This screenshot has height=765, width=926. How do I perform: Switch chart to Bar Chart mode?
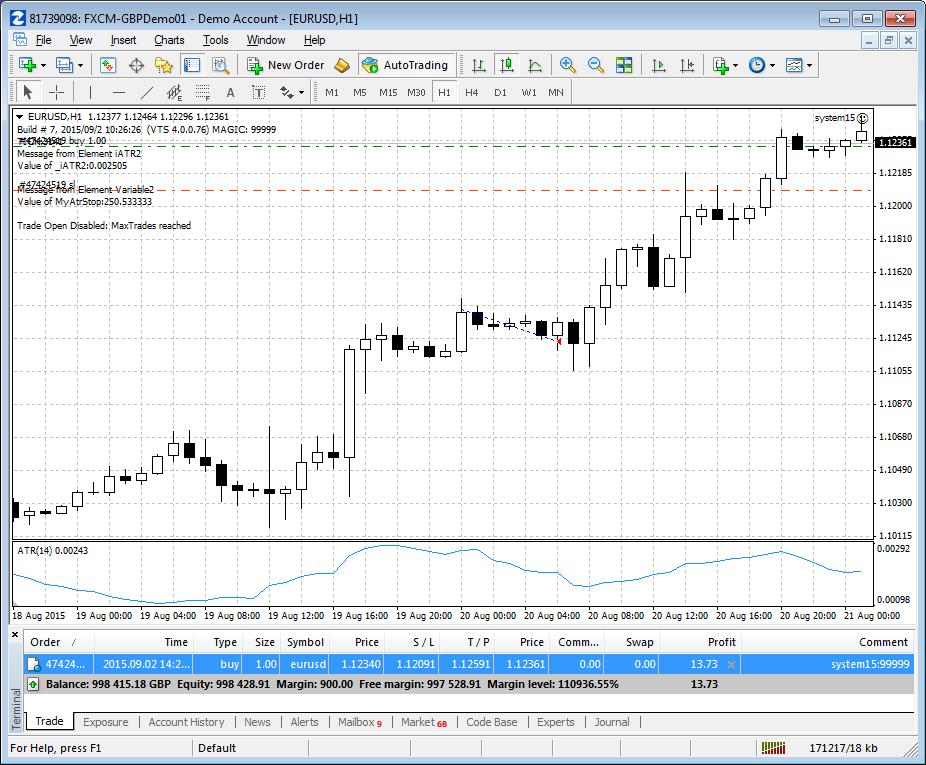point(479,65)
